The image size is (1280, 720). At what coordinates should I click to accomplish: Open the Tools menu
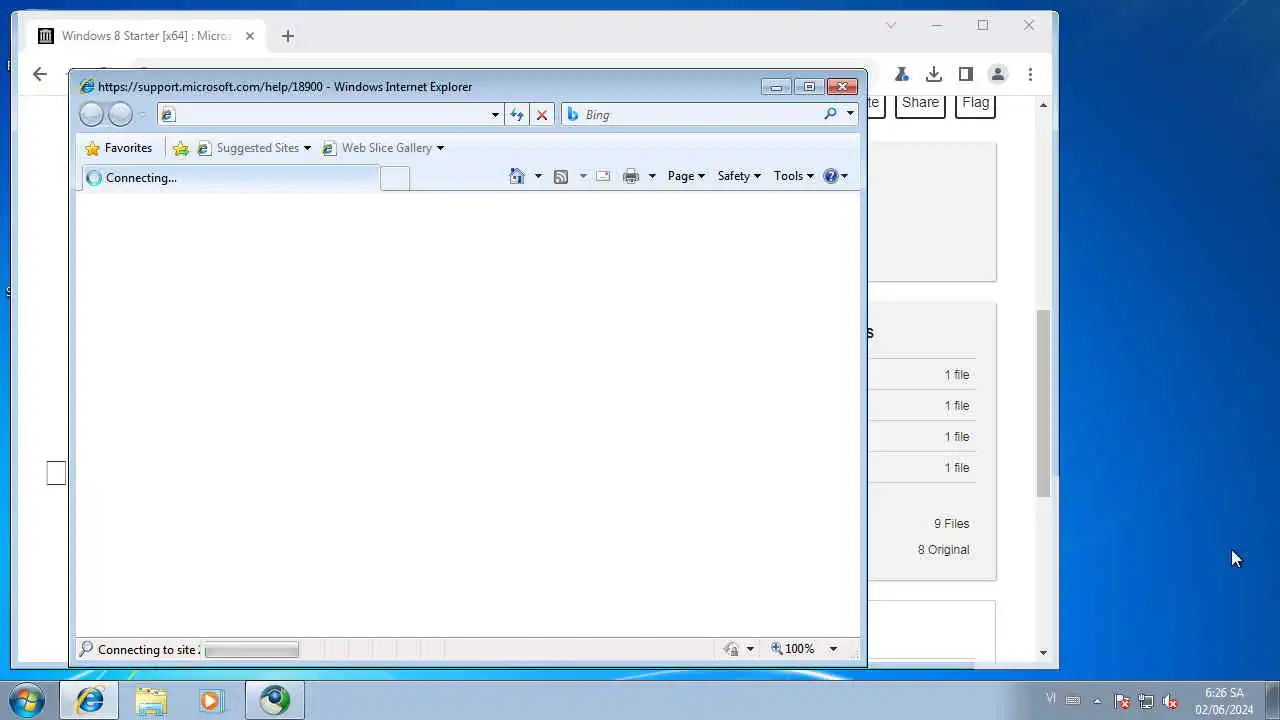[x=794, y=176]
